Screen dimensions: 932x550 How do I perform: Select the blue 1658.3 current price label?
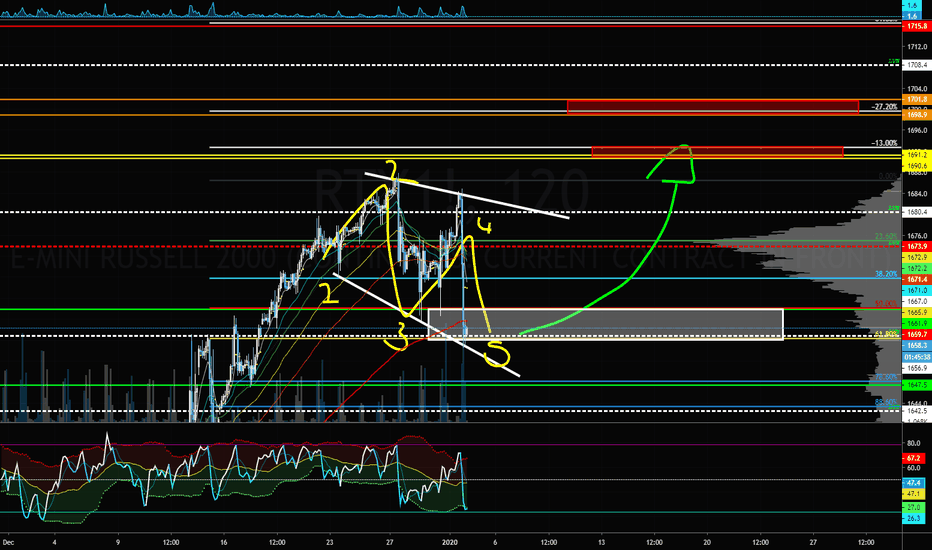click(x=917, y=345)
